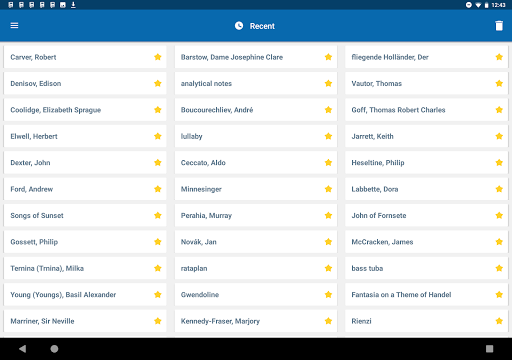Open the Perahia, Murray entry
This screenshot has width=512, height=360.
[256, 215]
